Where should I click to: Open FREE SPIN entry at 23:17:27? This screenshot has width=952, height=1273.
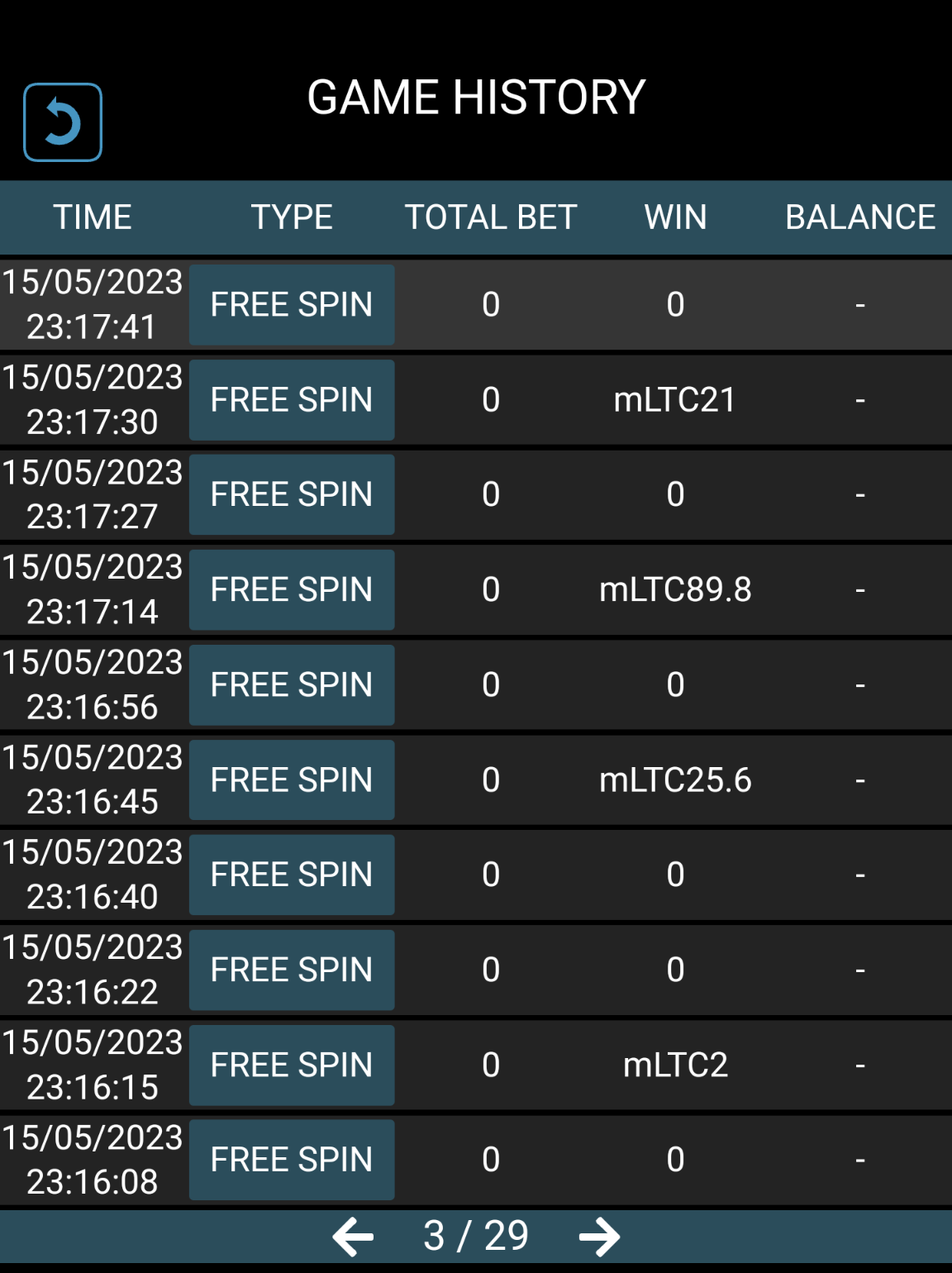[292, 494]
